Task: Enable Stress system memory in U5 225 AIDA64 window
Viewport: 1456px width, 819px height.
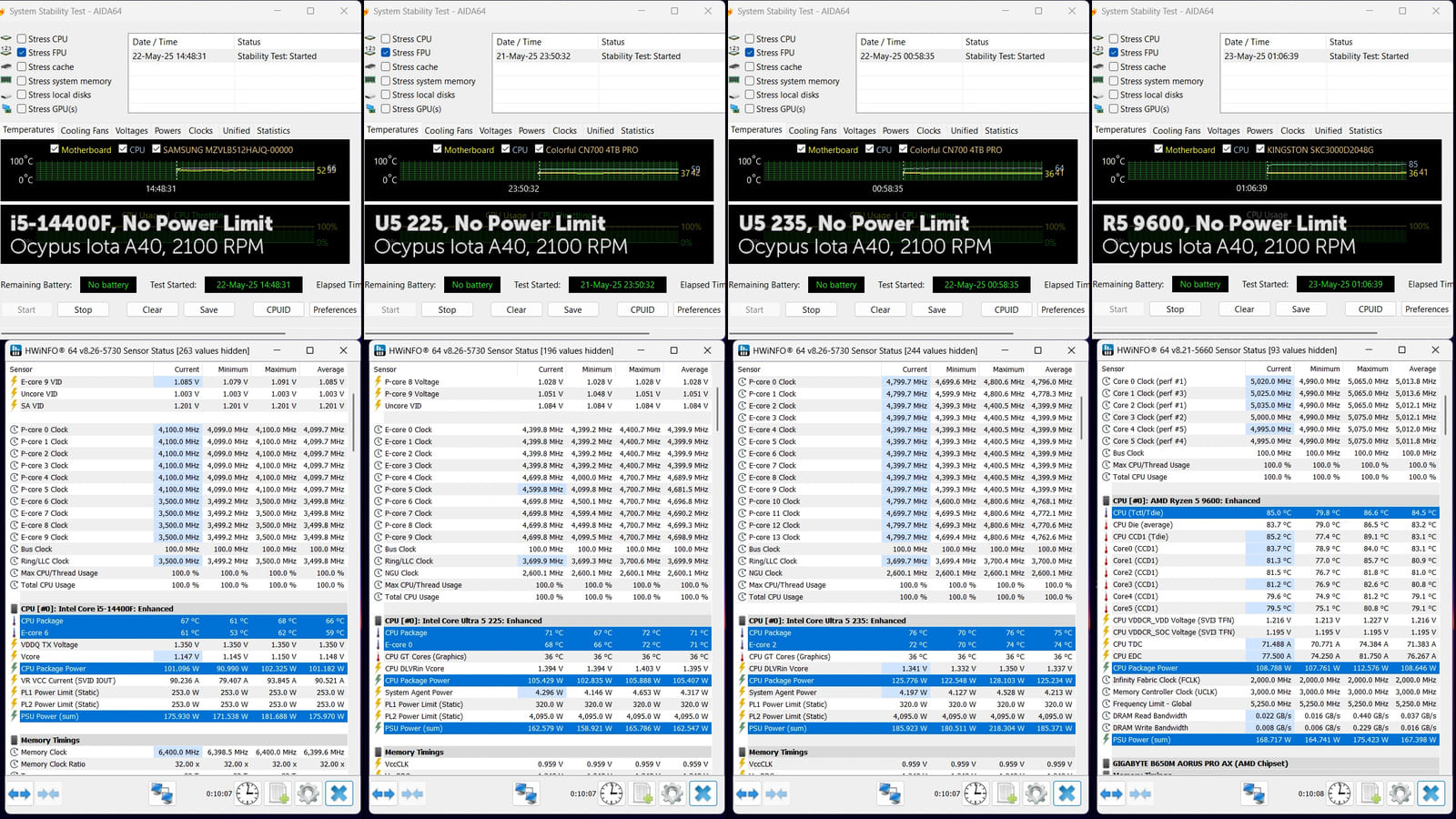Action: (x=386, y=81)
